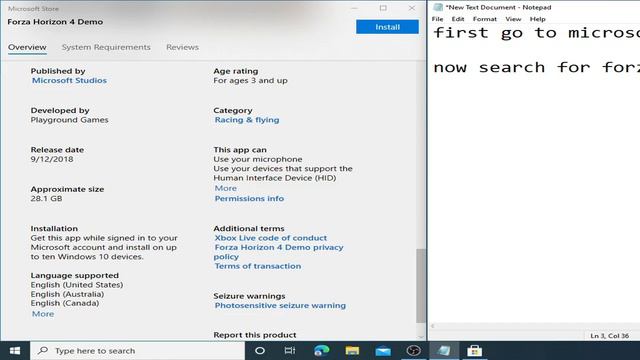This screenshot has width=640, height=360.
Task: Open the Photosensitive seizure warning link
Action: coord(280,305)
